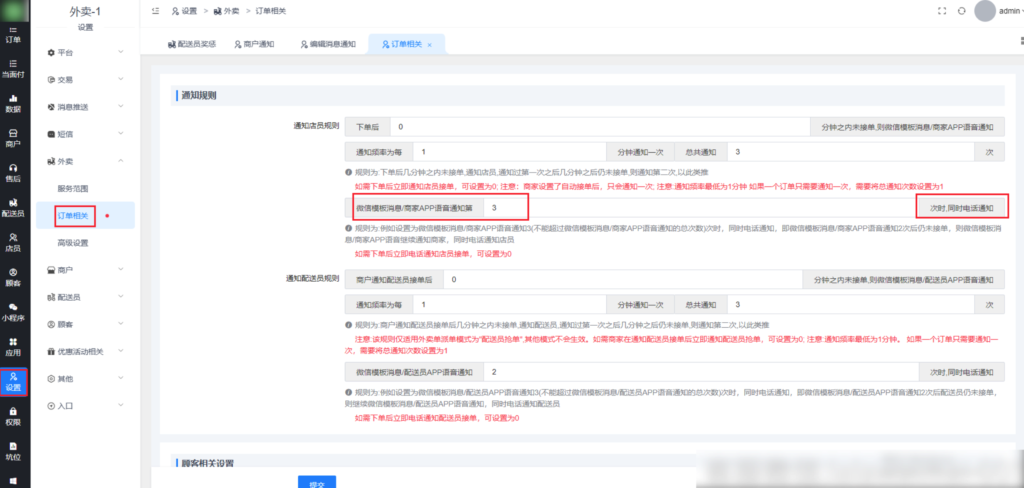Open the 顾客 icon in the dark sidebar
Image resolution: width=1024 pixels, height=488 pixels.
(13, 277)
